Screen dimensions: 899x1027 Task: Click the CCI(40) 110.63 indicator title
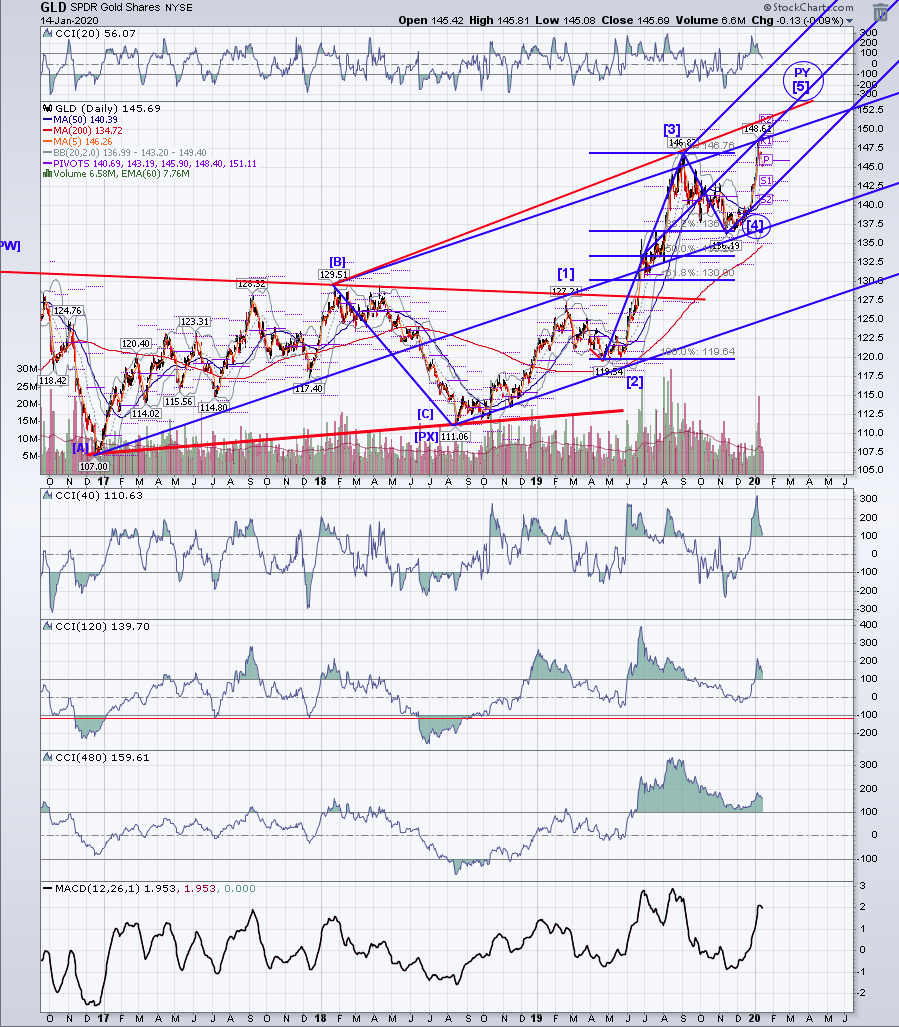point(99,496)
